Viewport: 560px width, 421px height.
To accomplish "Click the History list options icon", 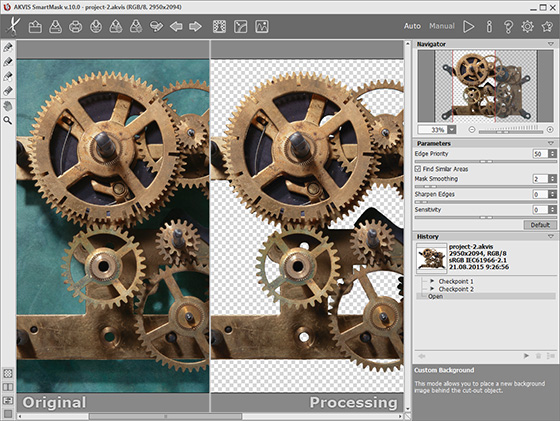I will point(550,356).
